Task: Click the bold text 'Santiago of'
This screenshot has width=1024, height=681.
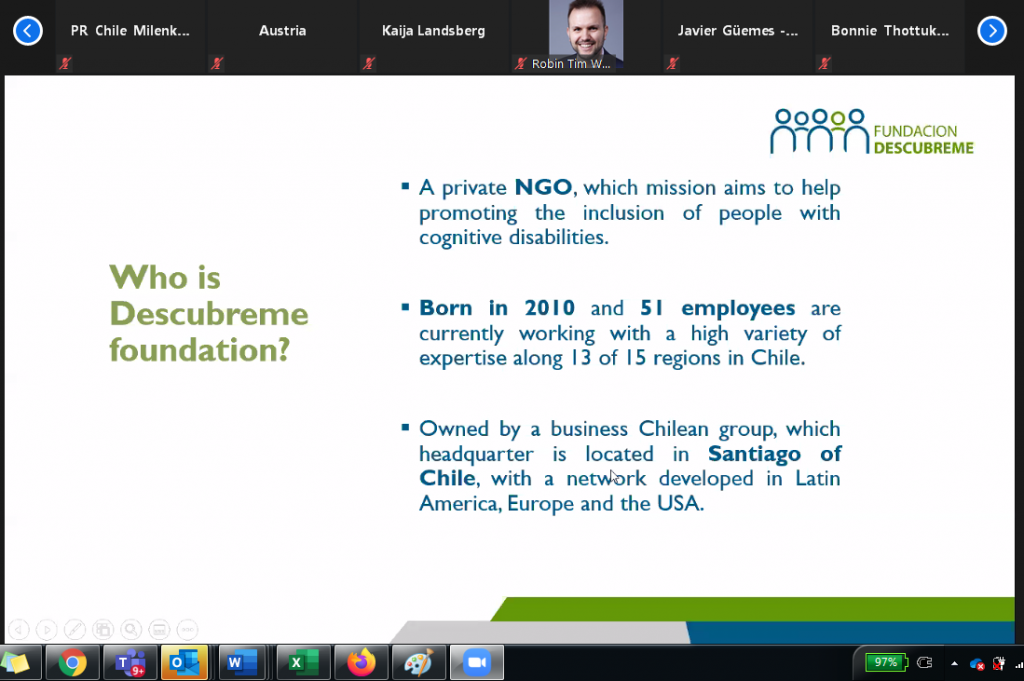Action: (x=775, y=453)
